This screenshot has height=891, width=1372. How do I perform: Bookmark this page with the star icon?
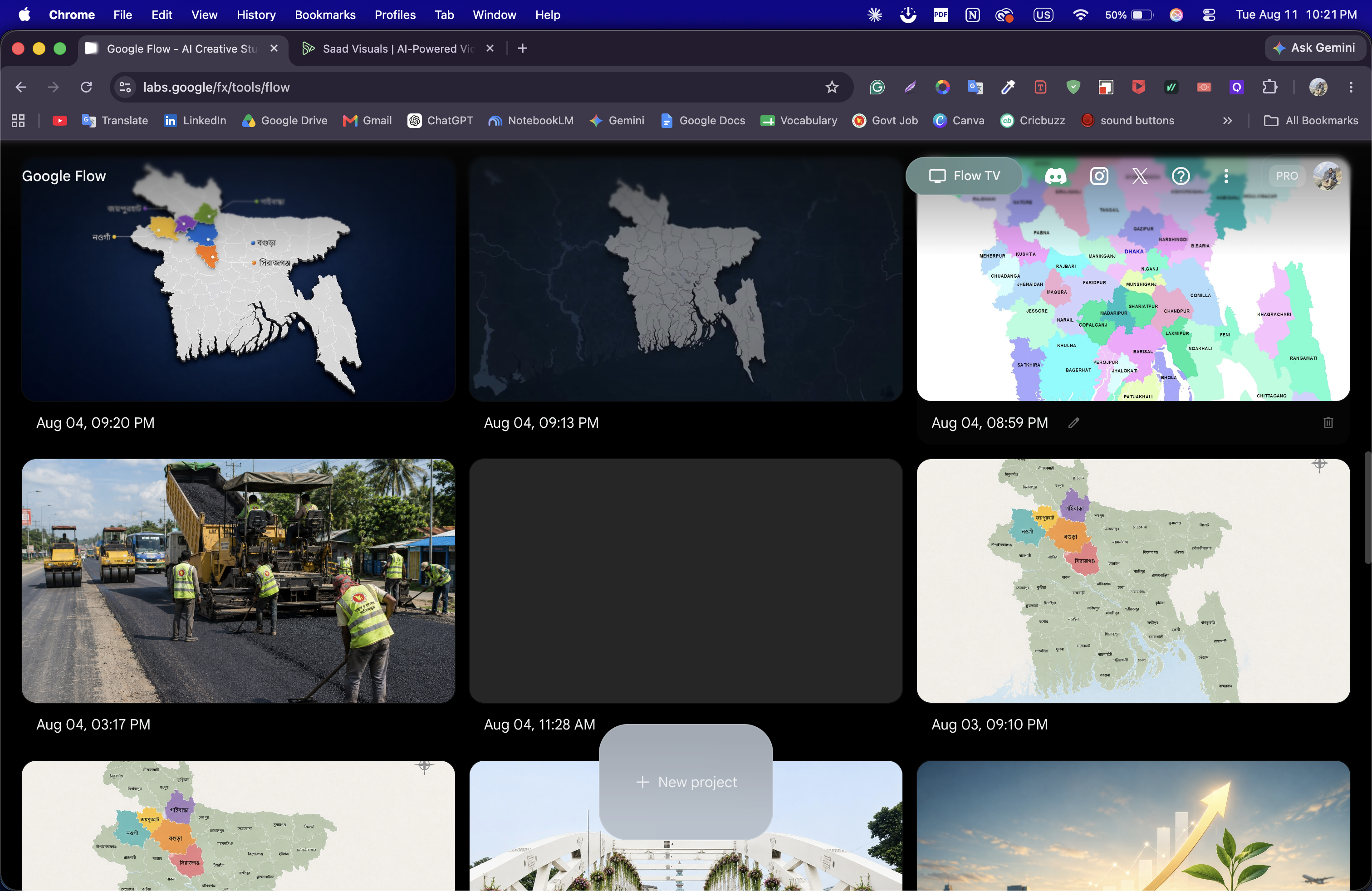coord(832,87)
